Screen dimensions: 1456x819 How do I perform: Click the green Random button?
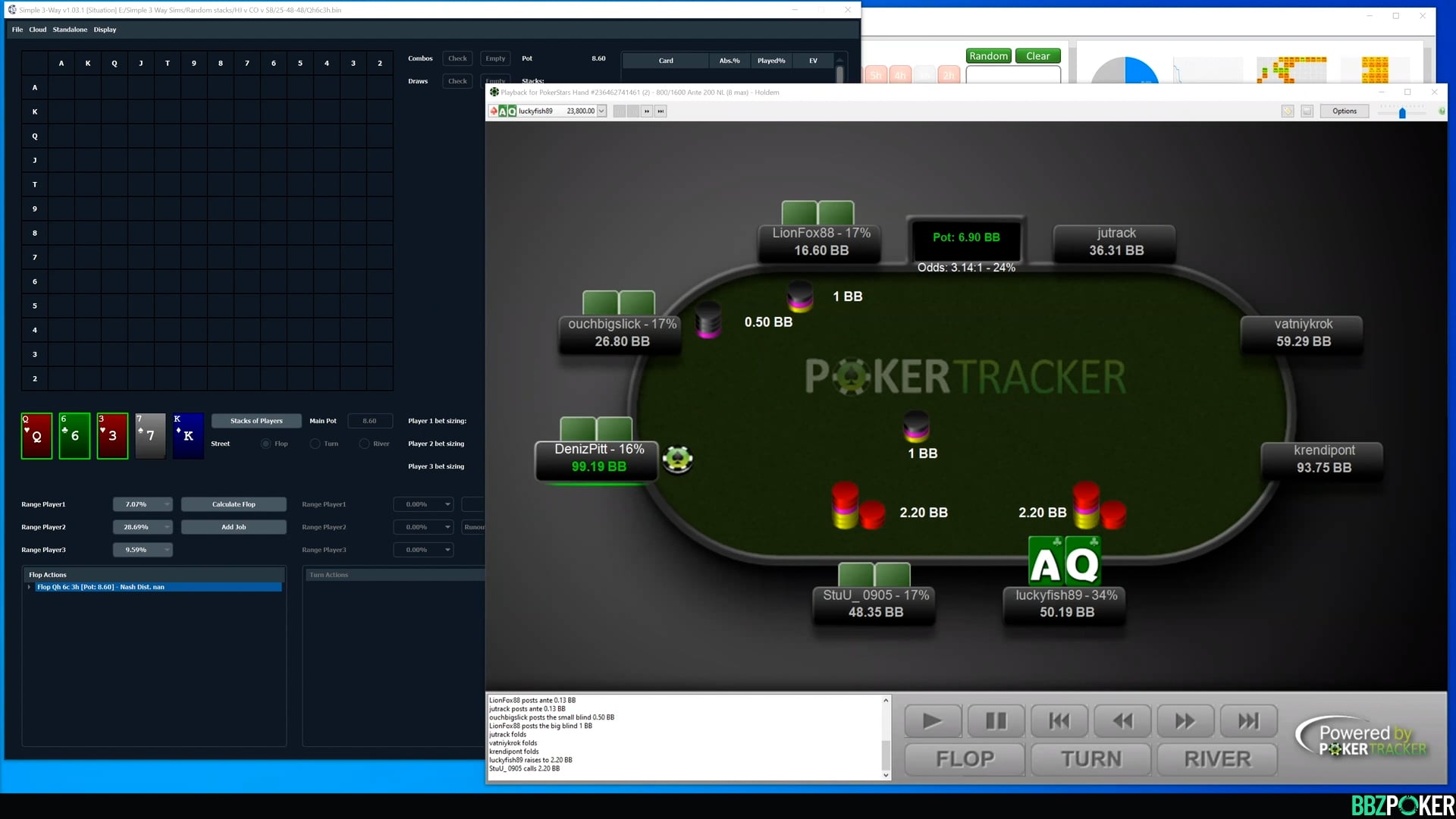tap(988, 56)
